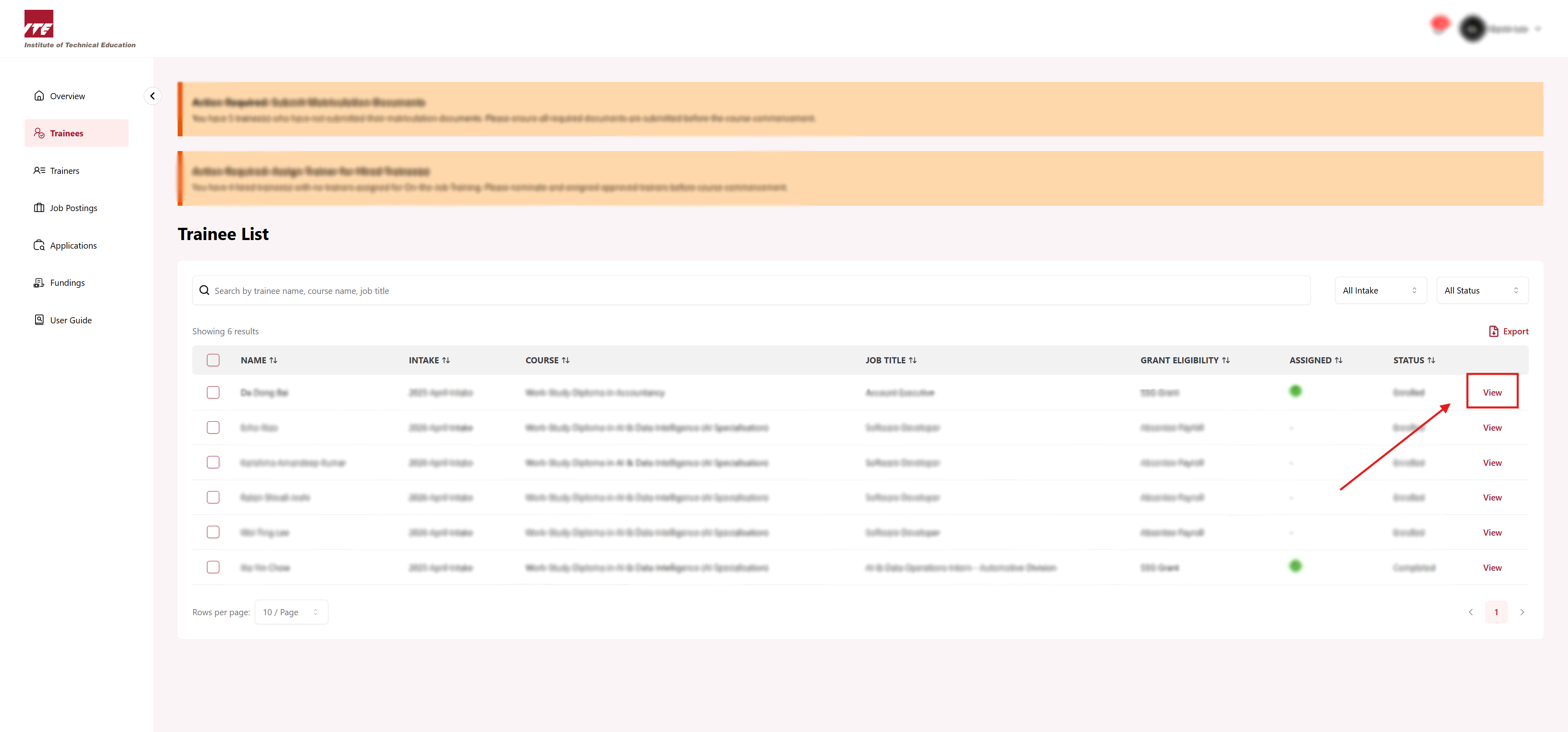This screenshot has height=732, width=1568.
Task: Click the ITE logo in header
Action: [x=39, y=24]
